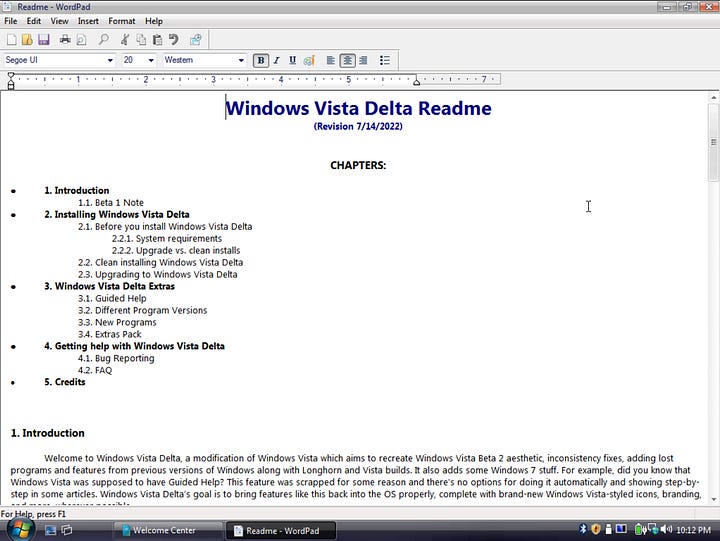Click the WordPad title bar document icon

[x=7, y=6]
